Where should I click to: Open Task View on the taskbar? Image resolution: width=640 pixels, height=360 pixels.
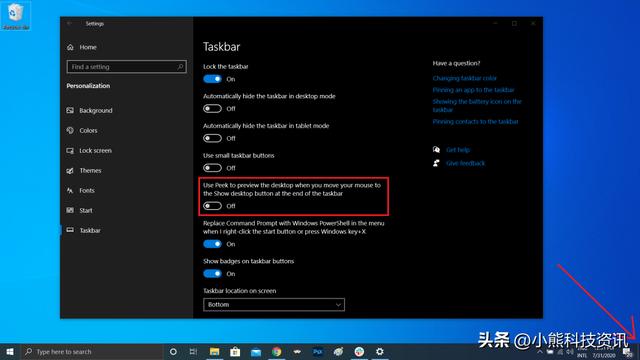tap(193, 351)
